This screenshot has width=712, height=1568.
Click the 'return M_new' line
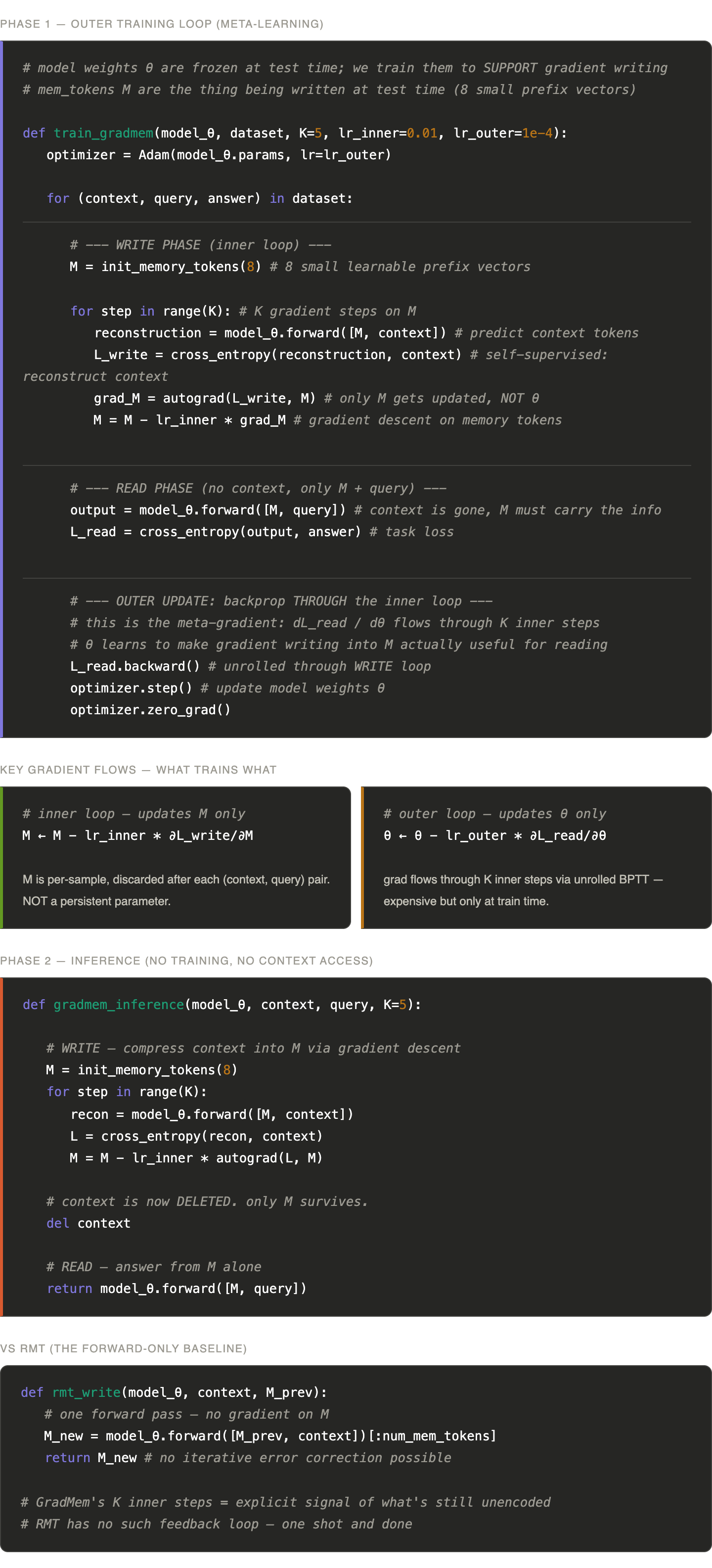tap(248, 1457)
